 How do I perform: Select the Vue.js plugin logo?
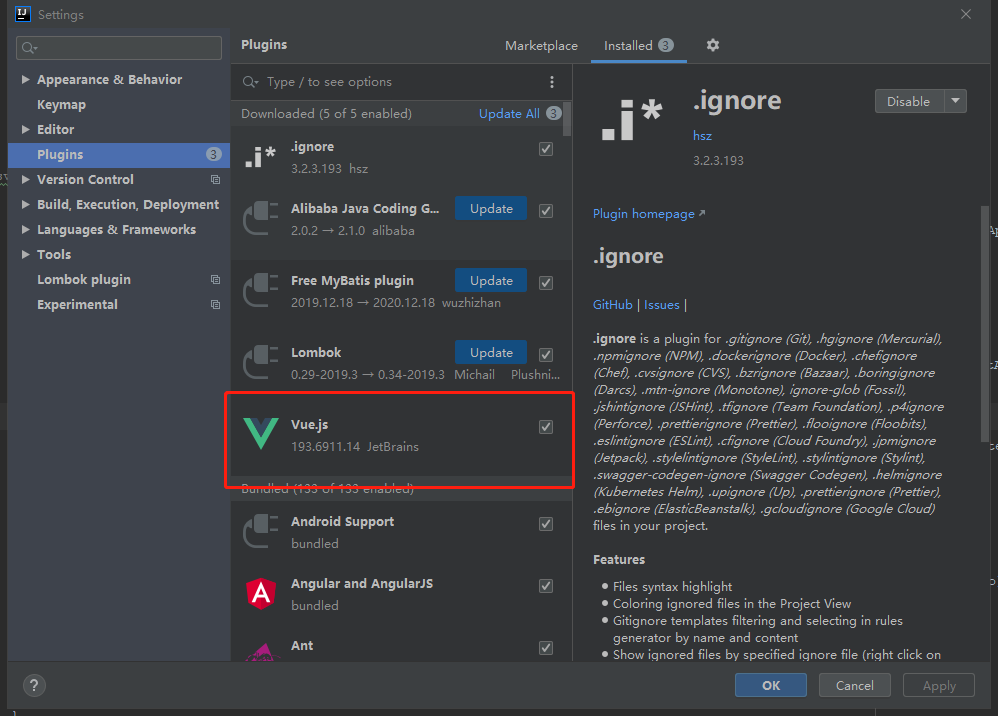click(260, 433)
